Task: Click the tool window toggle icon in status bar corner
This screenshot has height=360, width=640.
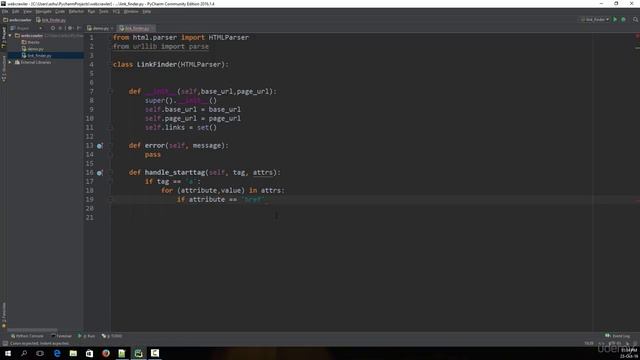Action: point(5,343)
